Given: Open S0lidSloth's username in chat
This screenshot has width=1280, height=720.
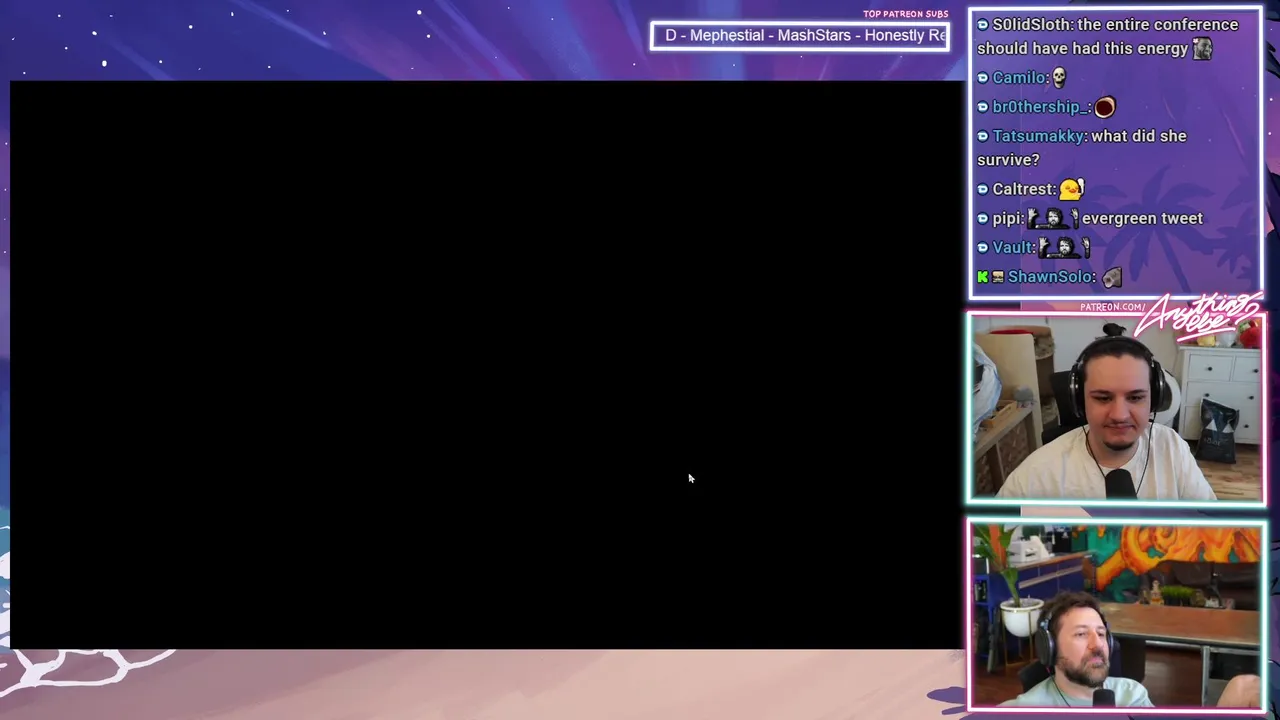Looking at the screenshot, I should pyautogui.click(x=1032, y=25).
